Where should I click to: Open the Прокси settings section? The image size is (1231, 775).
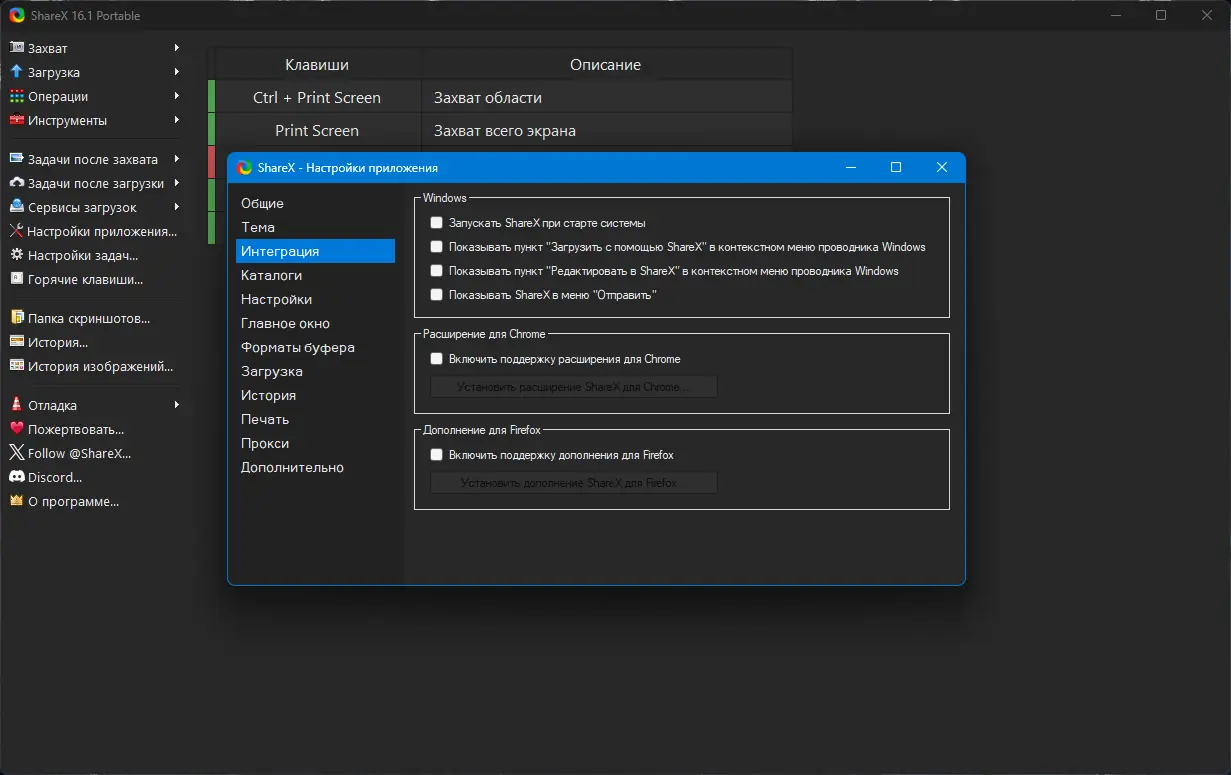[x=265, y=443]
